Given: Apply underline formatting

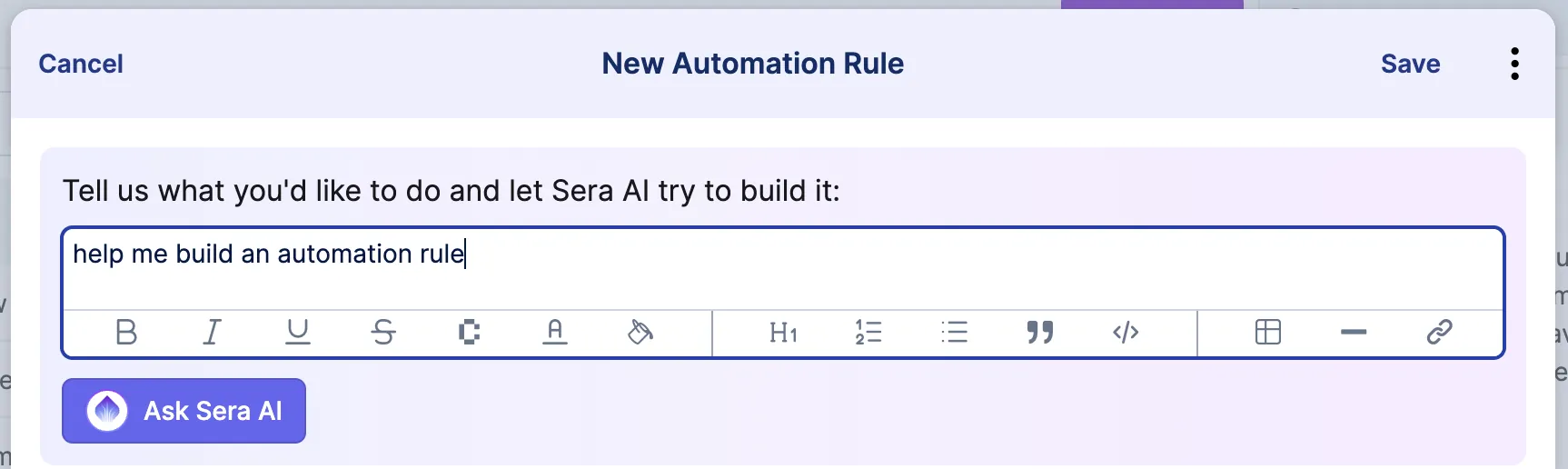Looking at the screenshot, I should 298,333.
